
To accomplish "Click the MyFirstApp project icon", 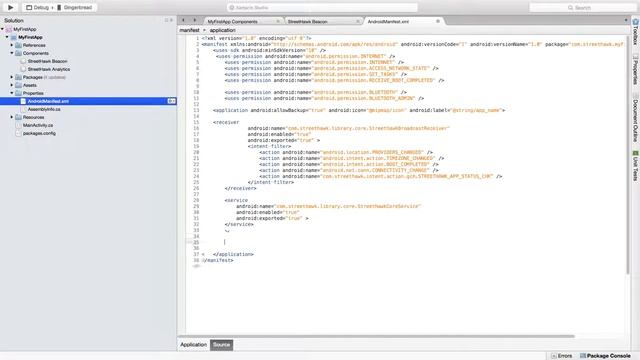I will point(13,37).
